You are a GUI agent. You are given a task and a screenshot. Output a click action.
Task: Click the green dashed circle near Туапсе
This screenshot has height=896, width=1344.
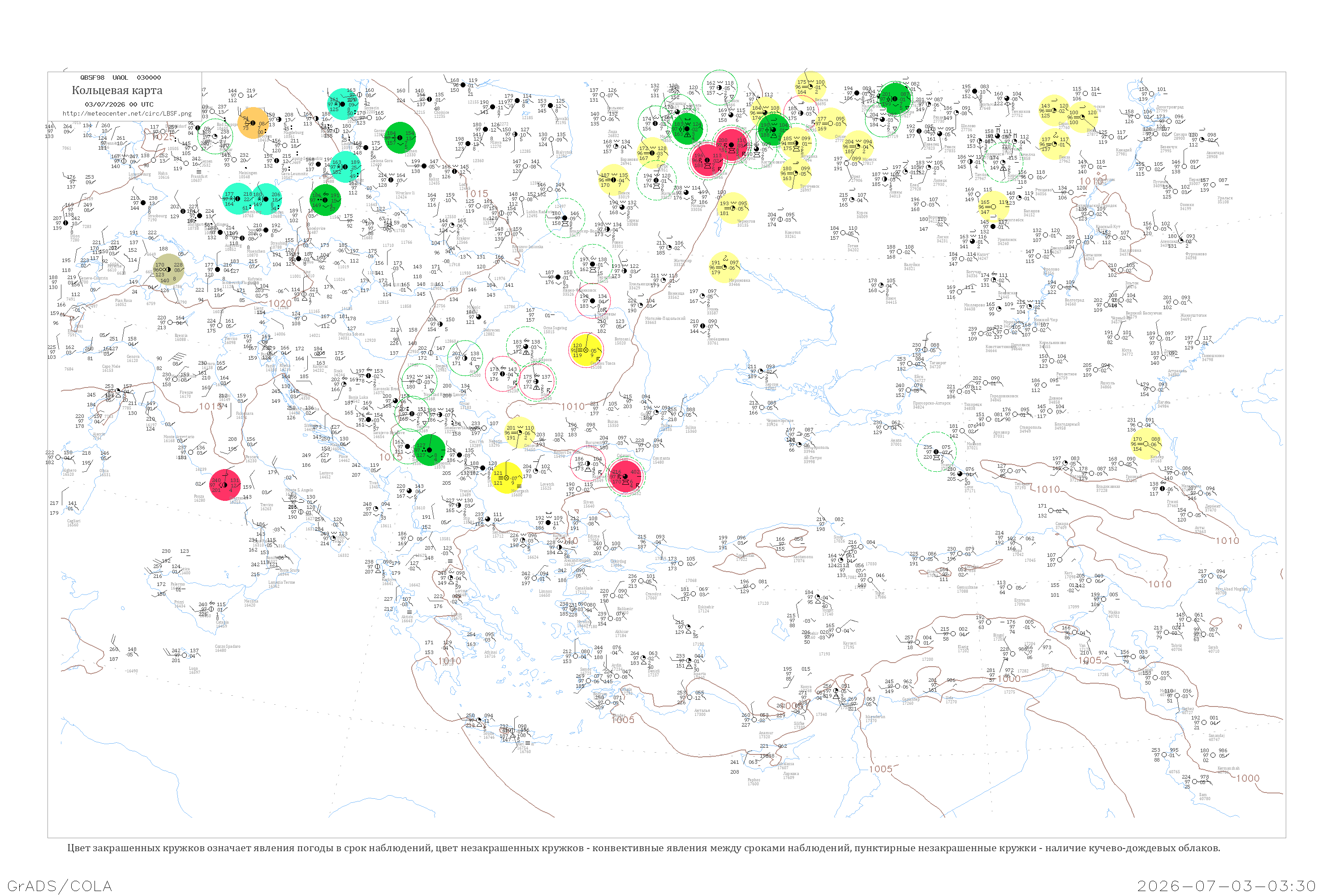click(936, 452)
